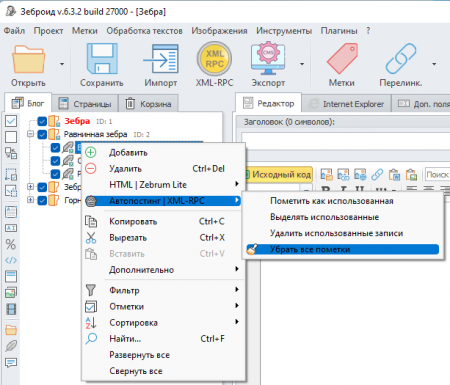
Task: Switch to the Internet Explorer tab
Action: [347, 104]
